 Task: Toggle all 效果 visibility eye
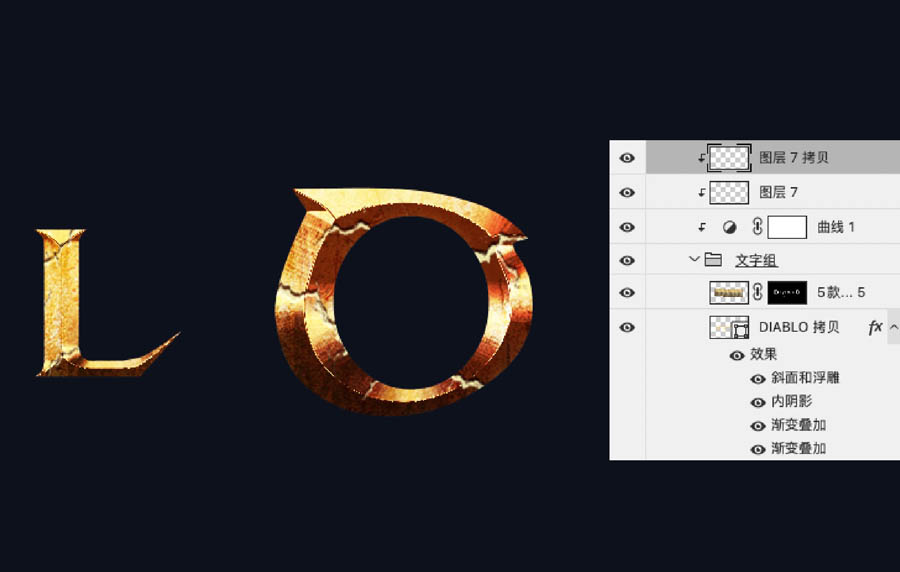coord(737,355)
